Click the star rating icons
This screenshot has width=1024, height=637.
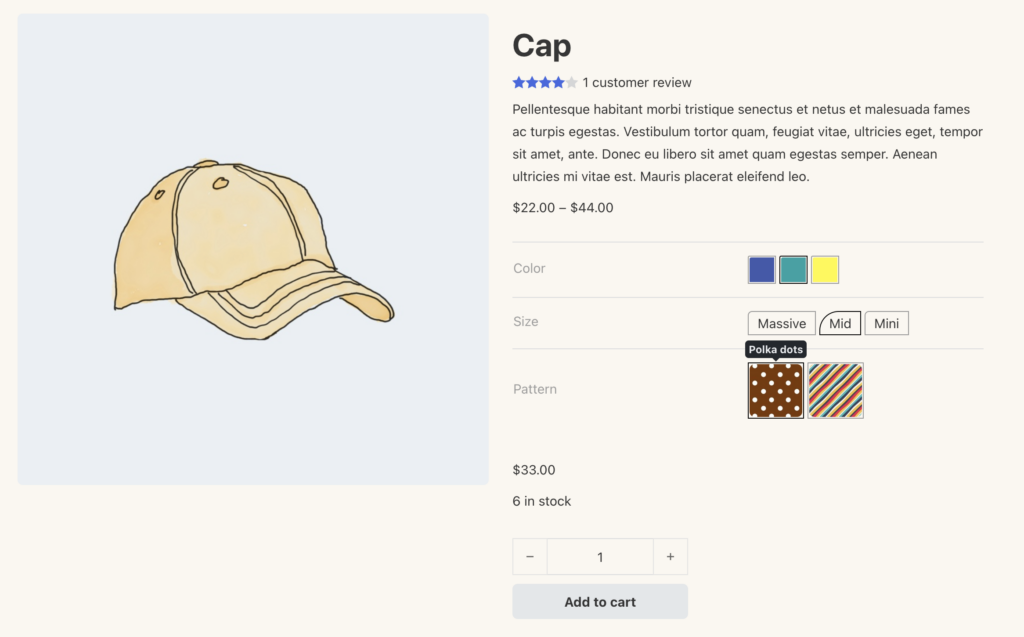point(545,83)
